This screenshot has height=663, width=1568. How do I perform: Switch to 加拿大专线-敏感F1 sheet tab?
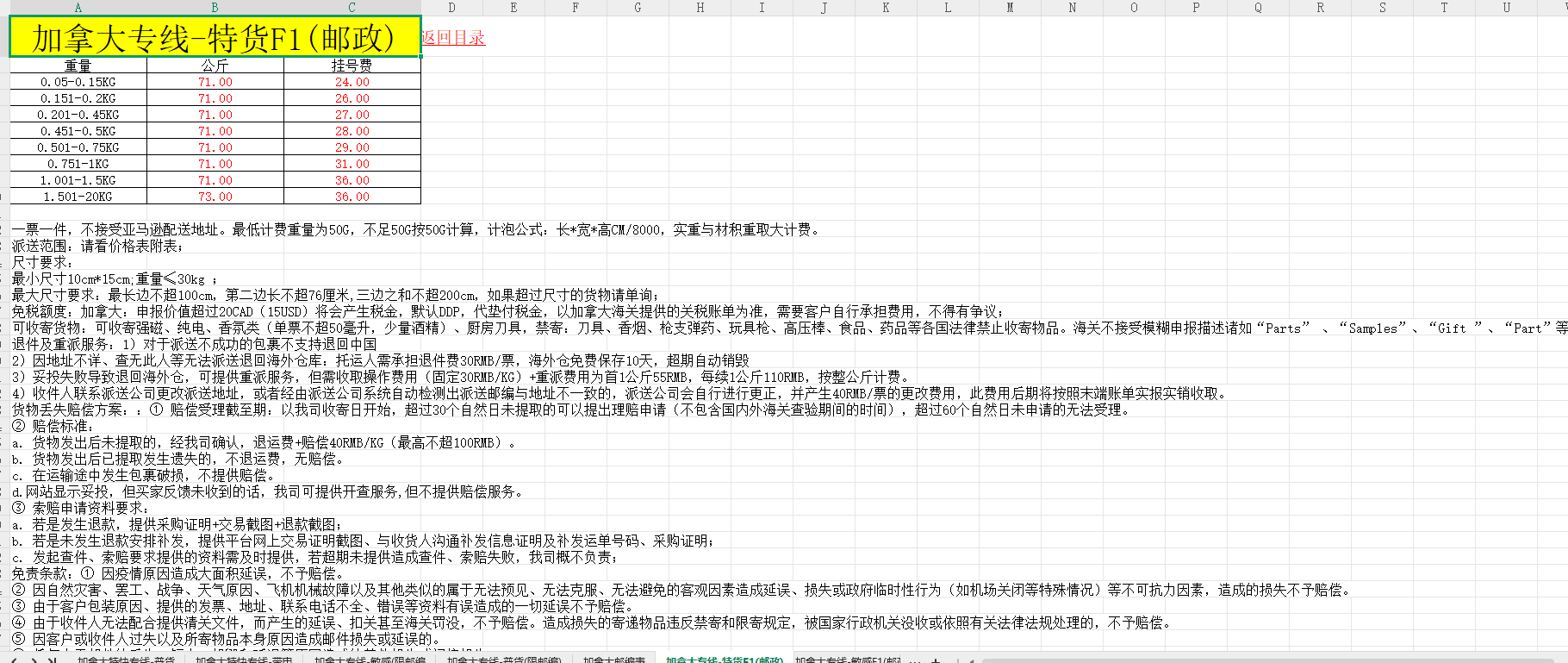click(849, 660)
